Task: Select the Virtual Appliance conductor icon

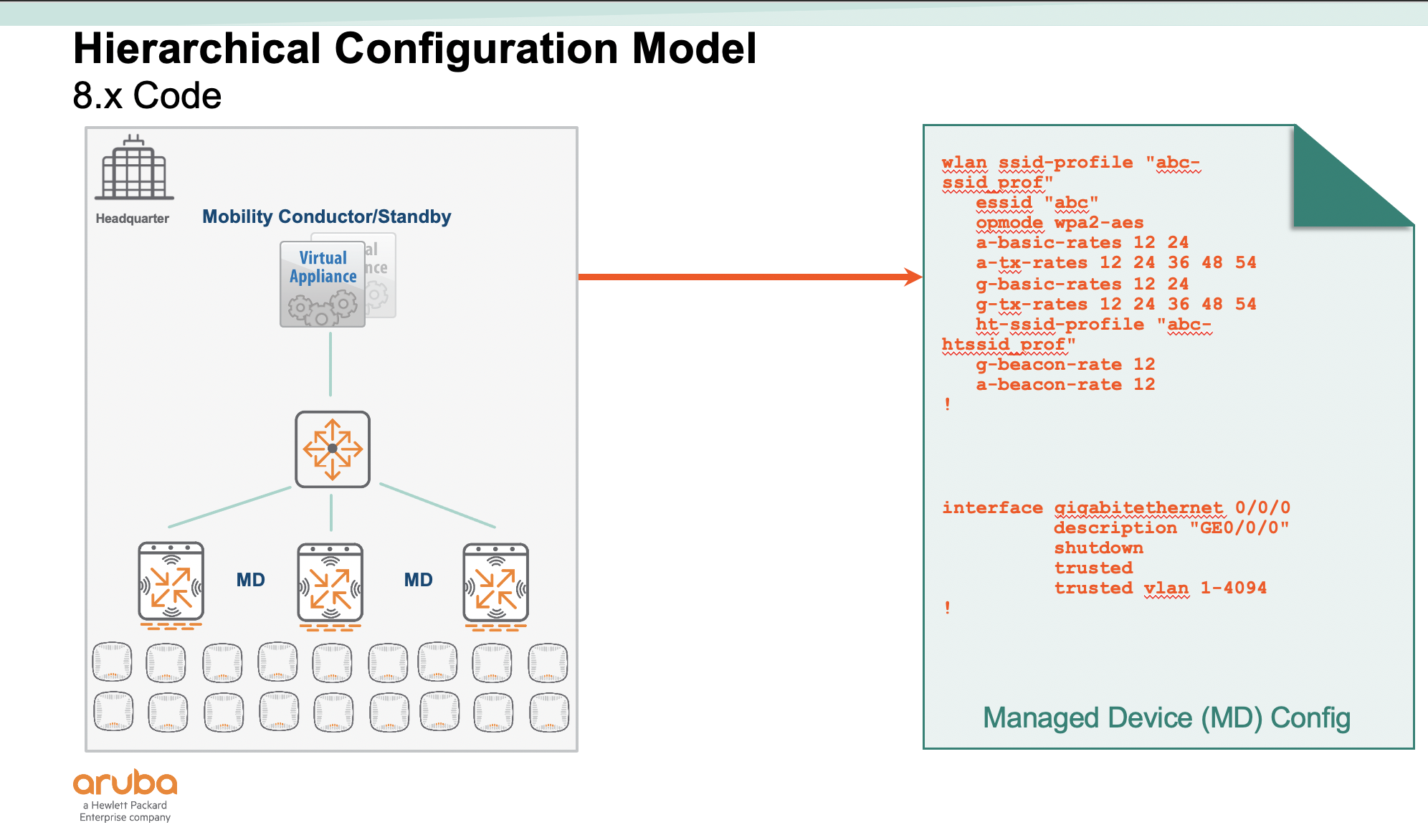Action: point(323,285)
